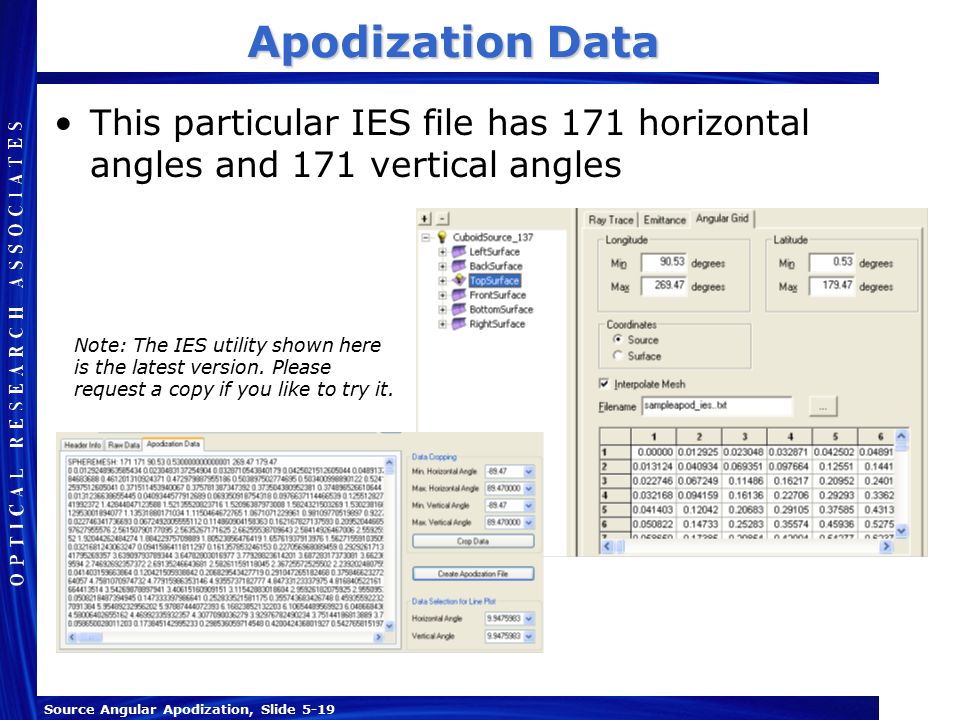Click the up scroll arrow of SPHEREMESH text box
960x720 pixels.
[389, 463]
